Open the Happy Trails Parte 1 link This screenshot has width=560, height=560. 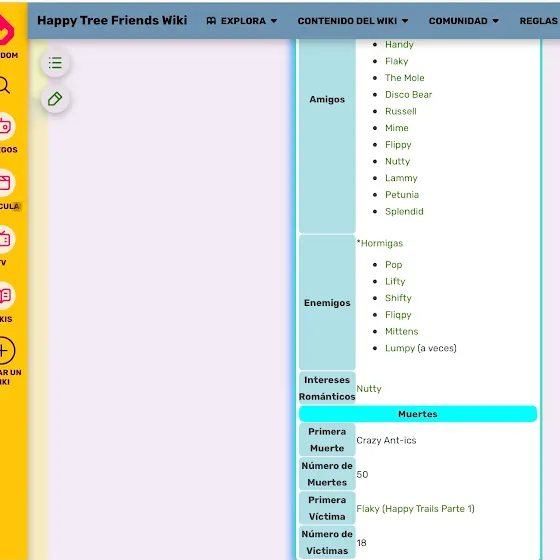[x=428, y=509]
